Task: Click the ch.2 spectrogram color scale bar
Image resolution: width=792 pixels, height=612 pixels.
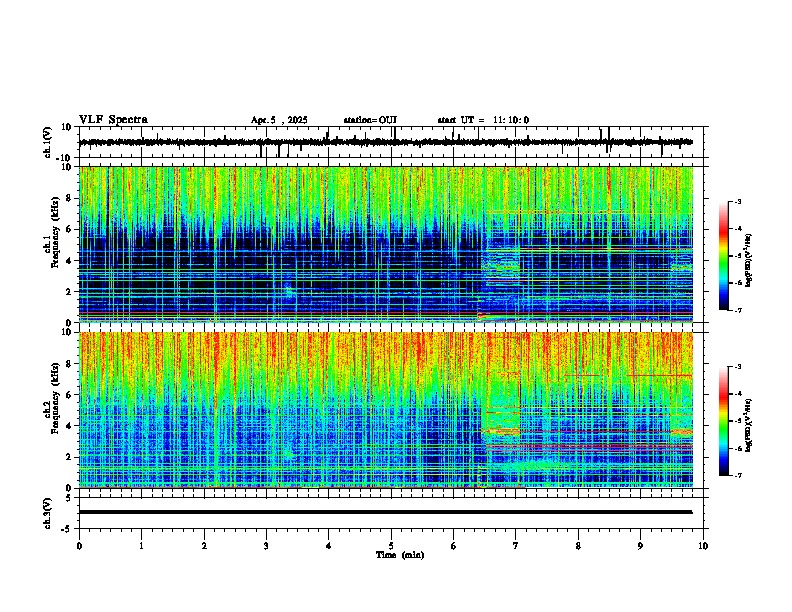Action: pyautogui.click(x=724, y=421)
